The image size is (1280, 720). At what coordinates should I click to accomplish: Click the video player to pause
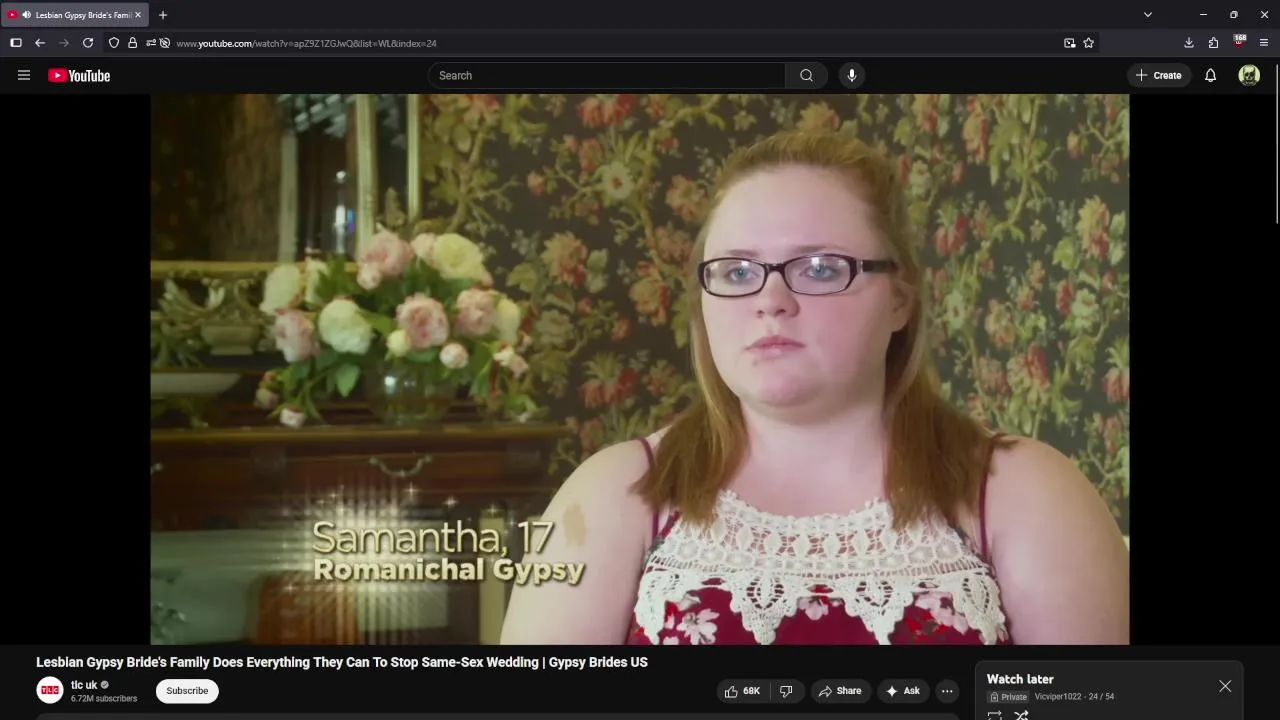coord(640,369)
